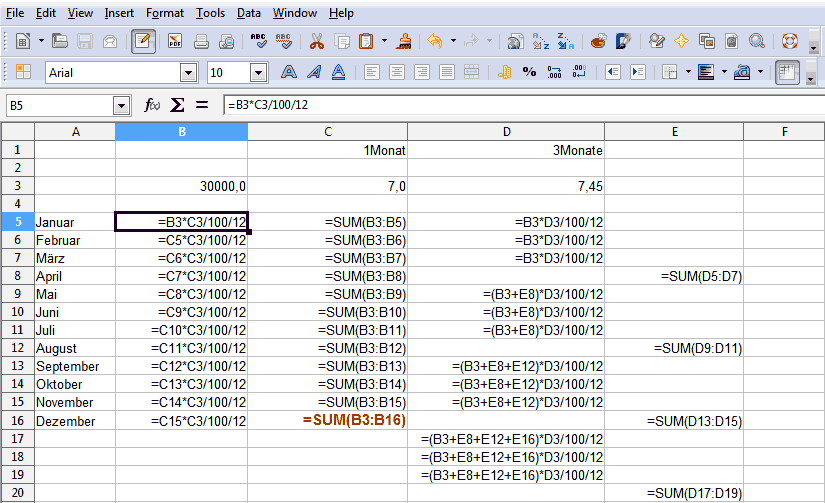Show the Draw Functions toolbar

click(623, 41)
